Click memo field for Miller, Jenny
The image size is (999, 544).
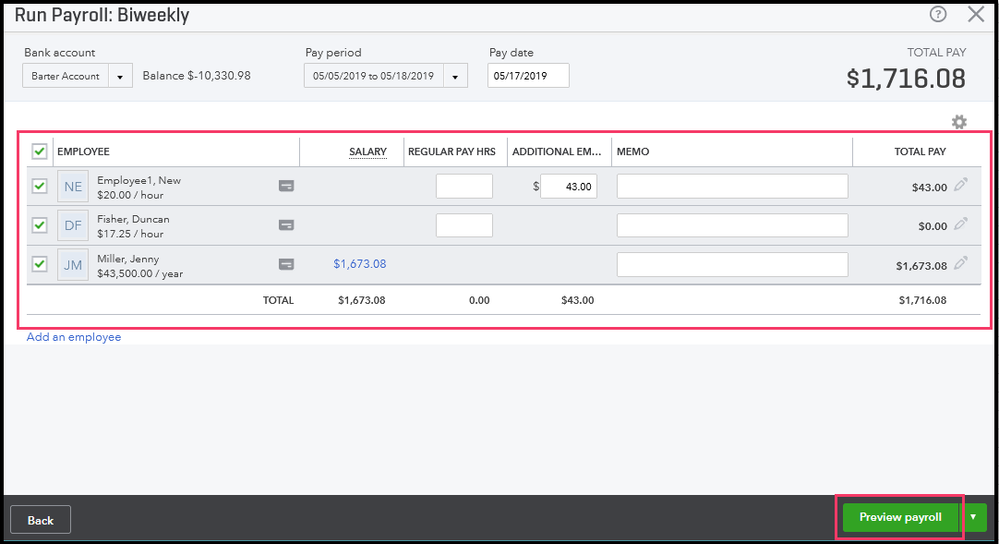pyautogui.click(x=732, y=264)
